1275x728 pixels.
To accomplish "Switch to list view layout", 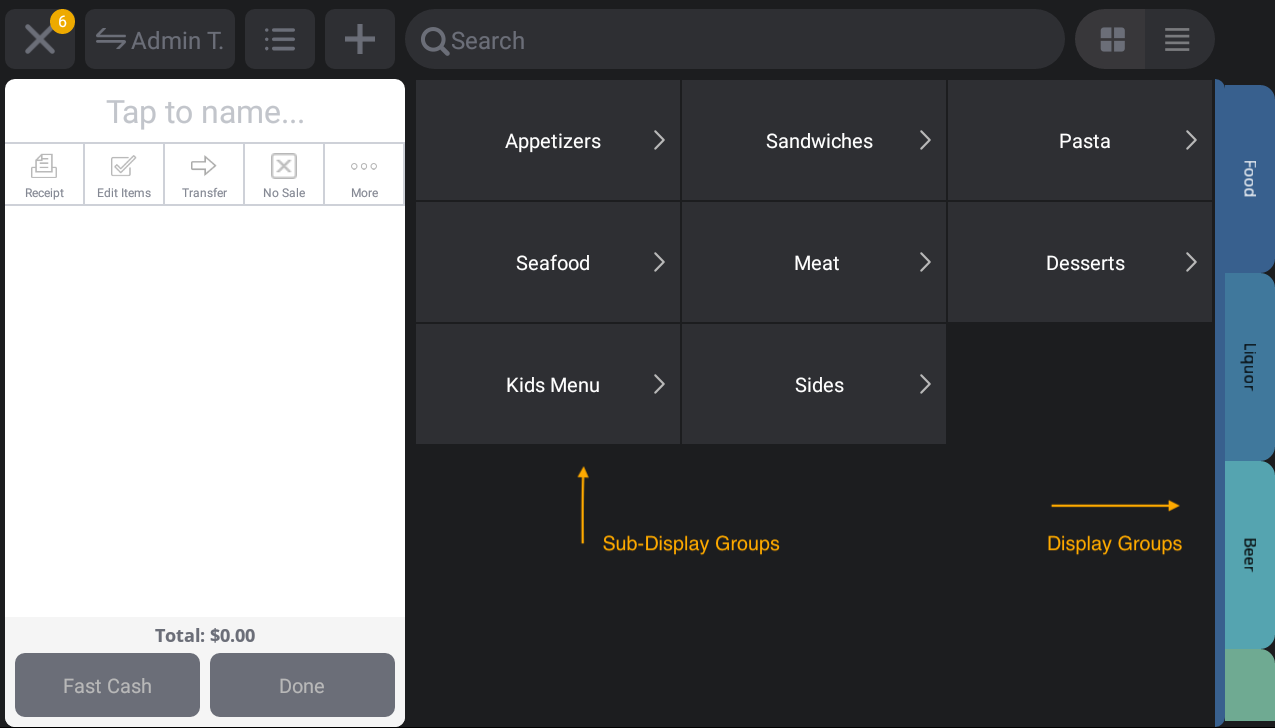I will (x=1177, y=39).
